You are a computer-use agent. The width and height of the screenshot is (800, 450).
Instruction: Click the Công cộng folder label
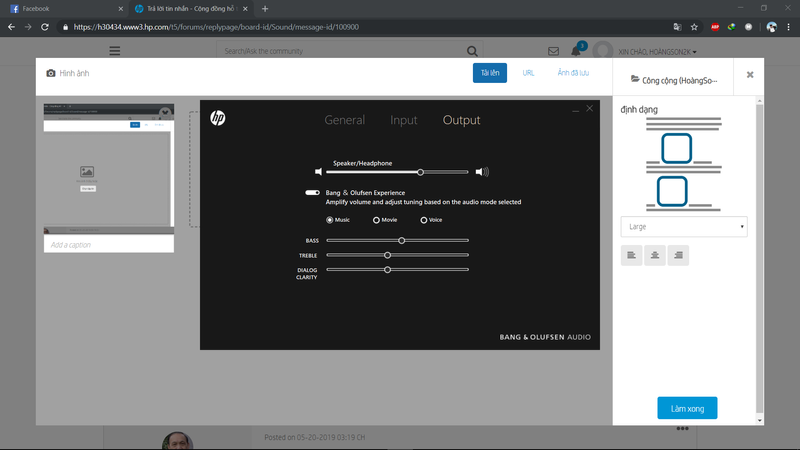point(679,81)
